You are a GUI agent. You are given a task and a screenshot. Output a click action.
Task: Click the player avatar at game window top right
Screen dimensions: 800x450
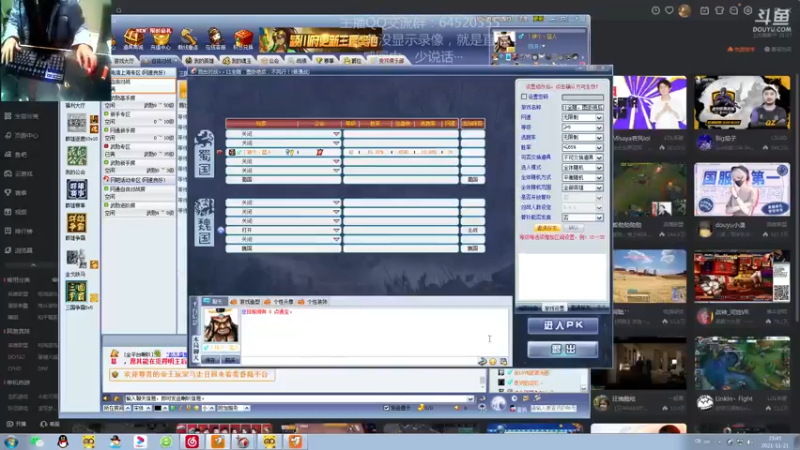click(x=504, y=42)
